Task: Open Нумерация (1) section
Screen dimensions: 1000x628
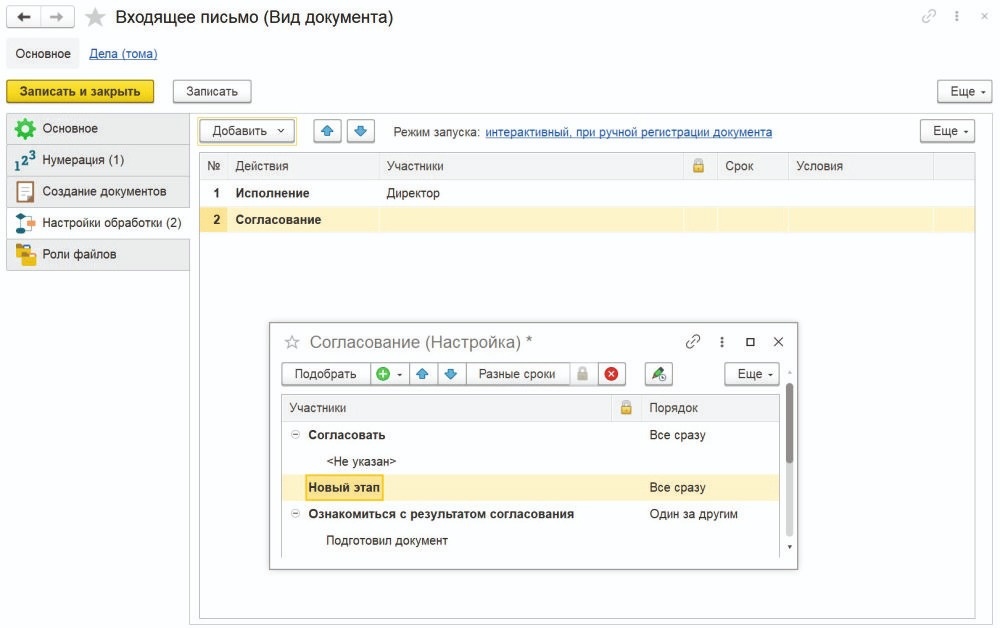Action: [x=98, y=160]
